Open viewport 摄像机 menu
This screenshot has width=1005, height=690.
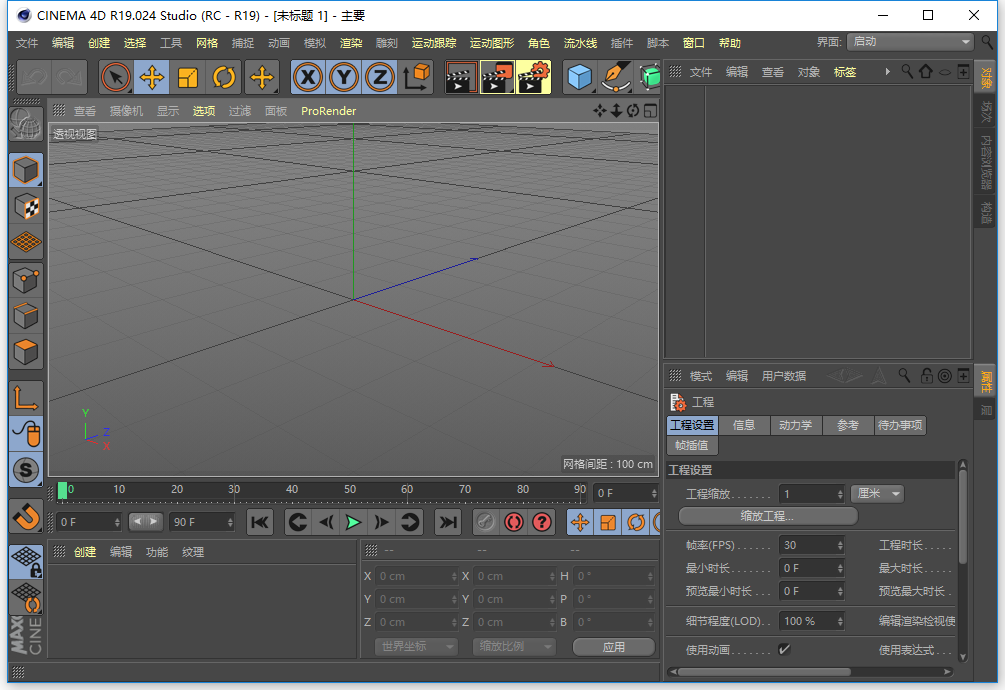[x=126, y=111]
